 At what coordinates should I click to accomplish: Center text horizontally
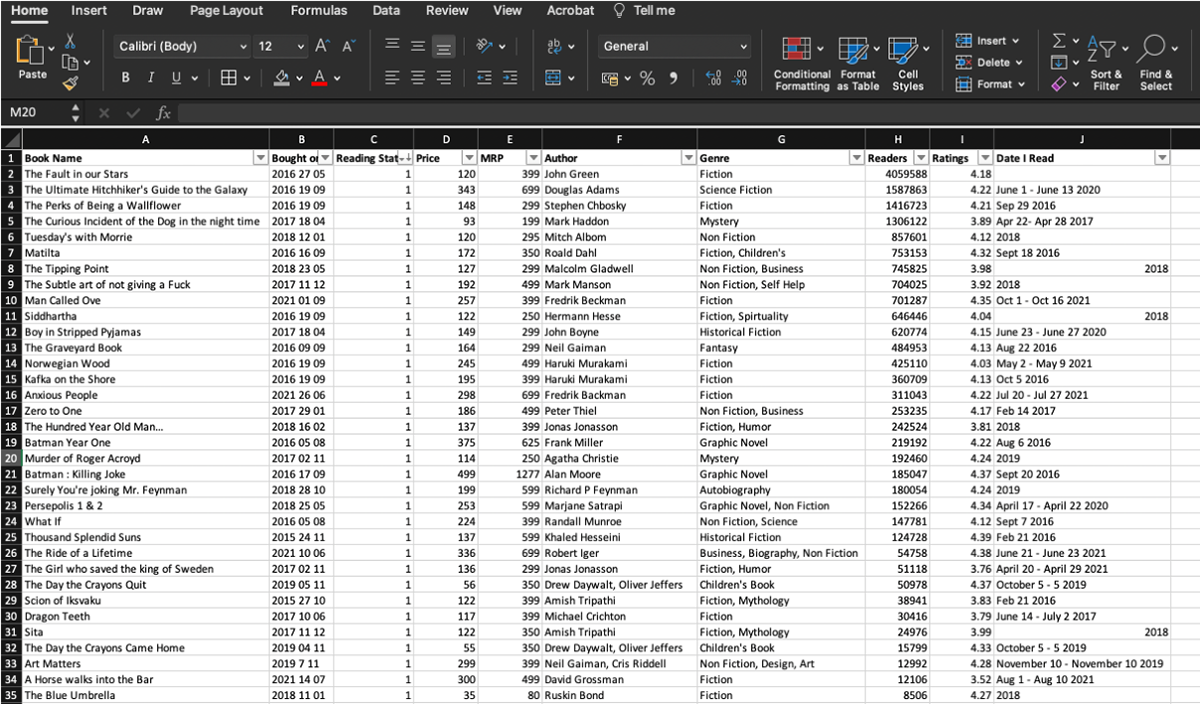pyautogui.click(x=418, y=78)
